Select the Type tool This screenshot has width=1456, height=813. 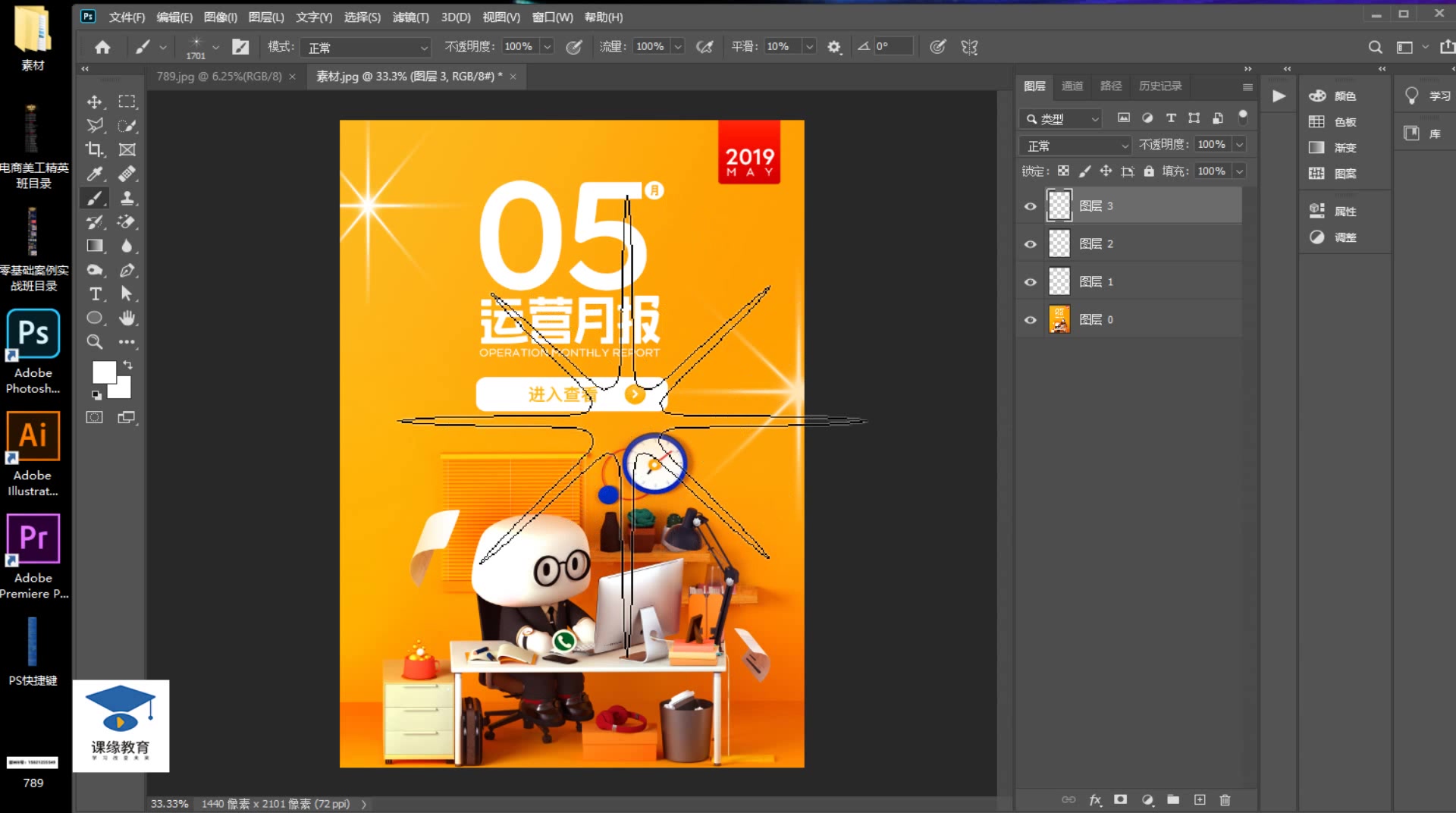[x=95, y=293]
